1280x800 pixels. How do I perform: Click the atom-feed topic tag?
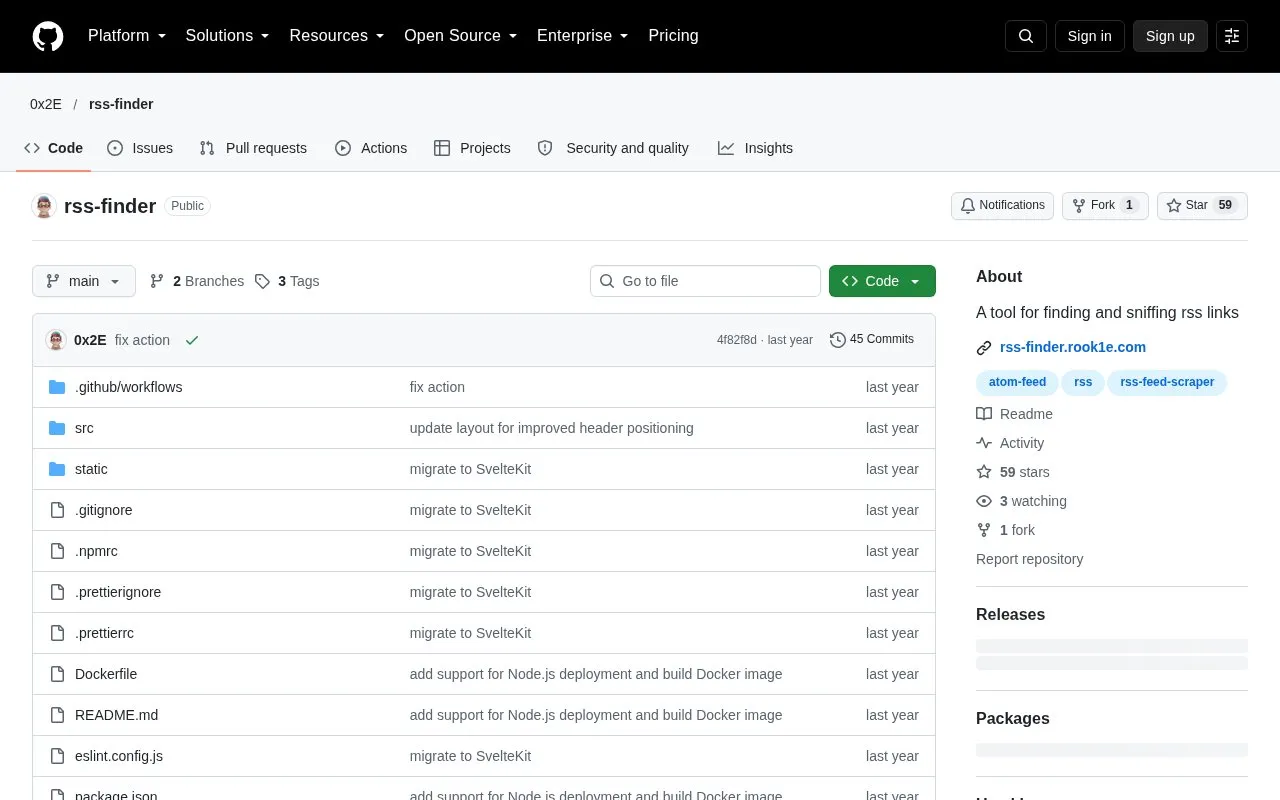click(x=1017, y=382)
